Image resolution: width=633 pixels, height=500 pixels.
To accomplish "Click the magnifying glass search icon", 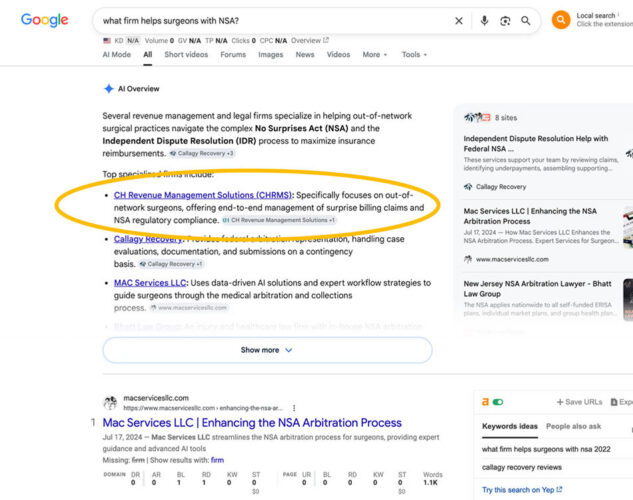I will [x=525, y=21].
